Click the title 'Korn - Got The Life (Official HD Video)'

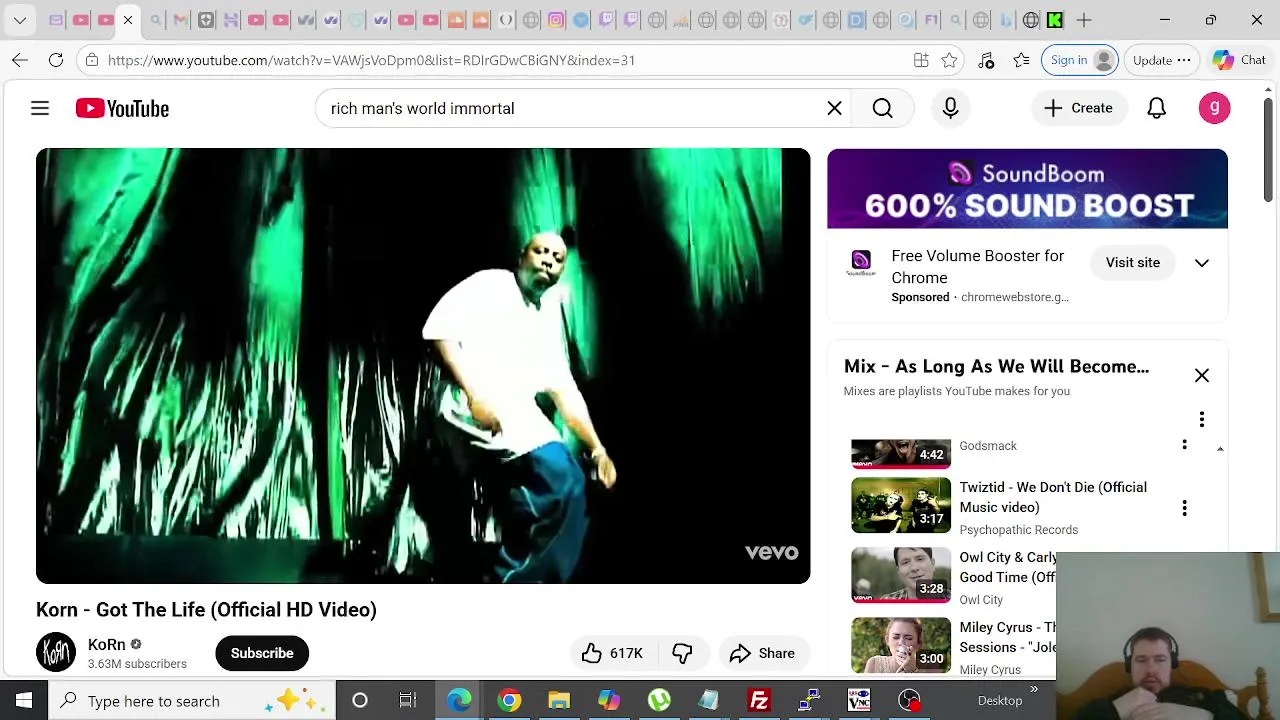[206, 610]
